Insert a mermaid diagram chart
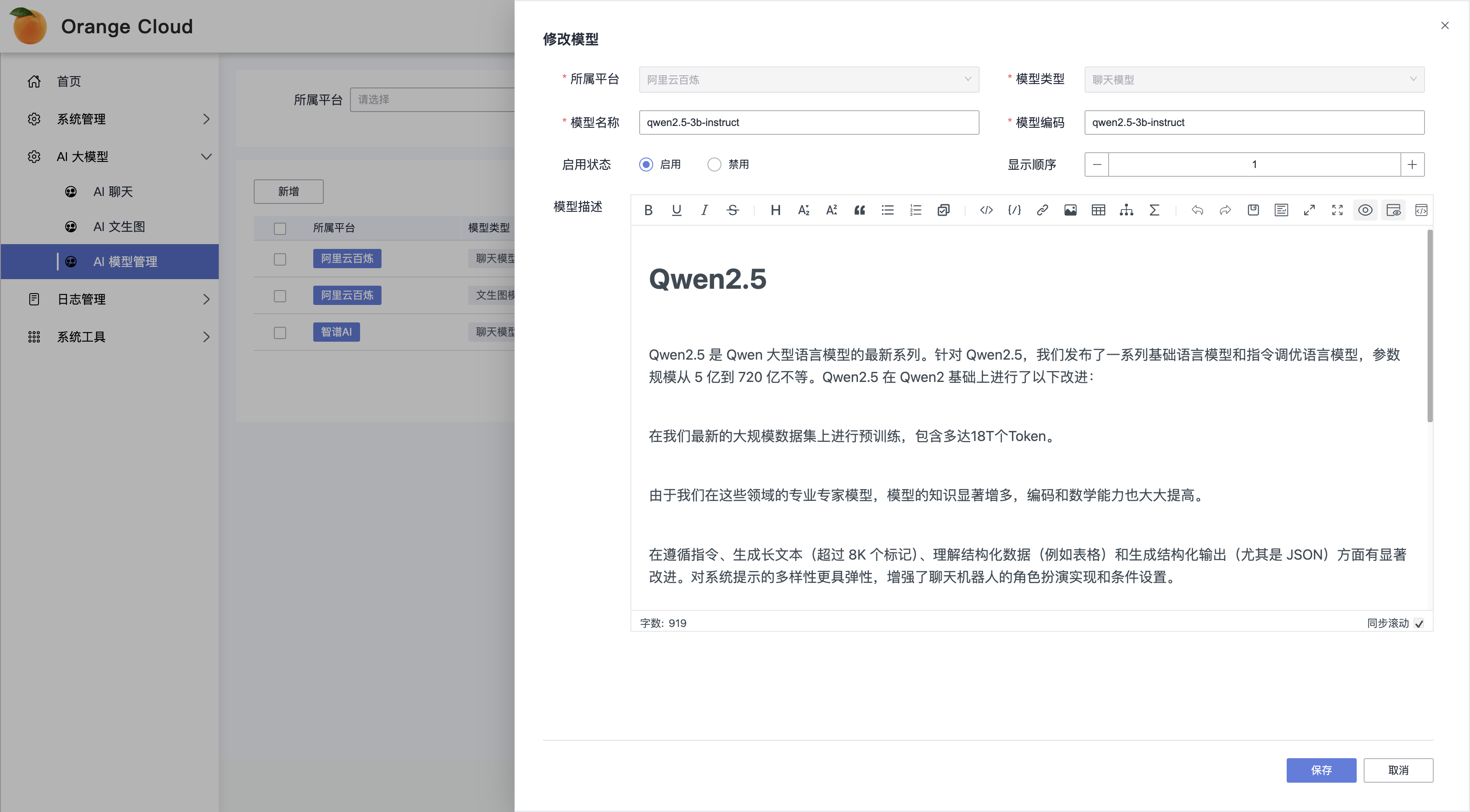Viewport: 1470px width, 812px height. [1126, 210]
